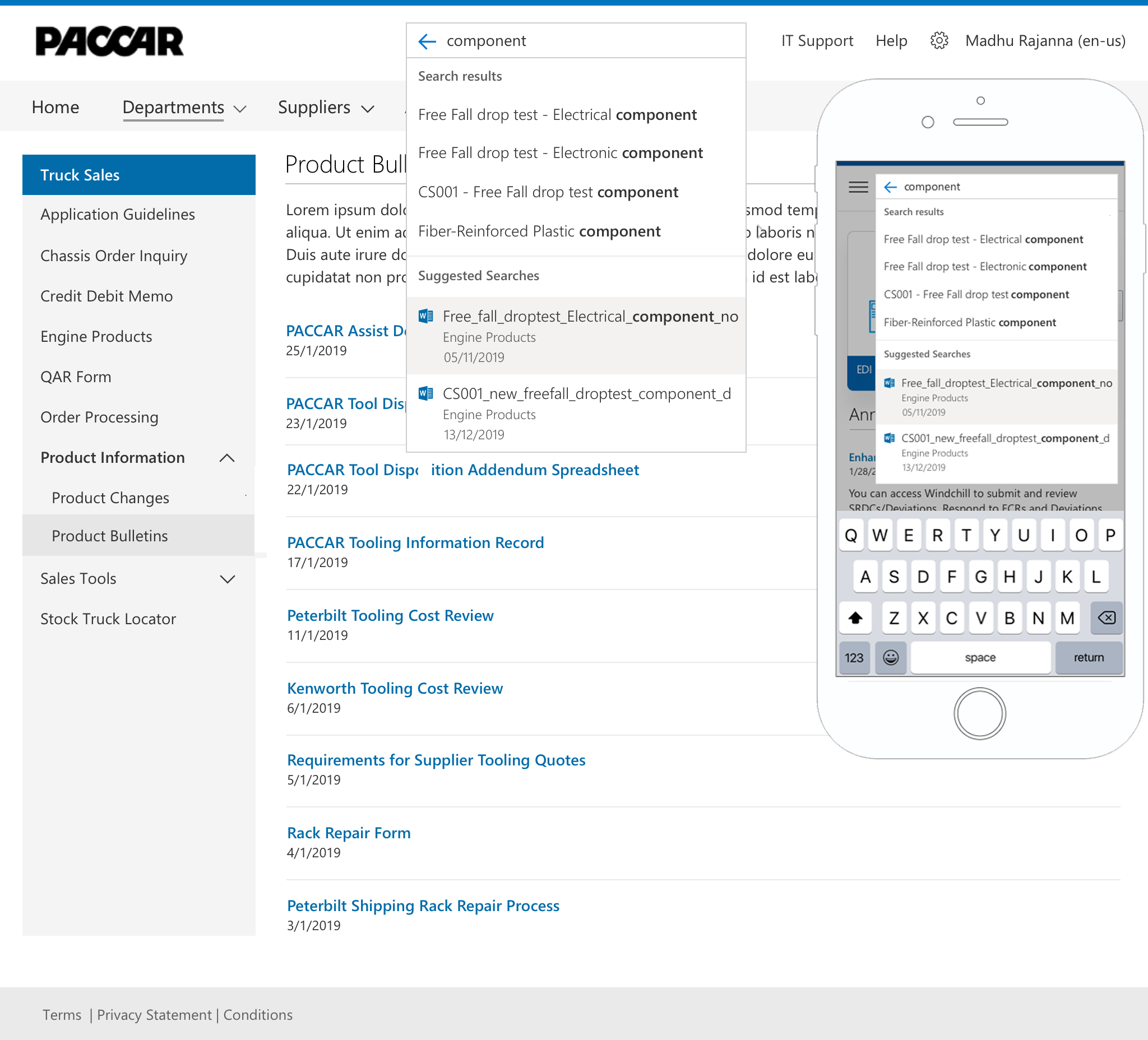
Task: Click the Terms footer link
Action: pos(62,1015)
